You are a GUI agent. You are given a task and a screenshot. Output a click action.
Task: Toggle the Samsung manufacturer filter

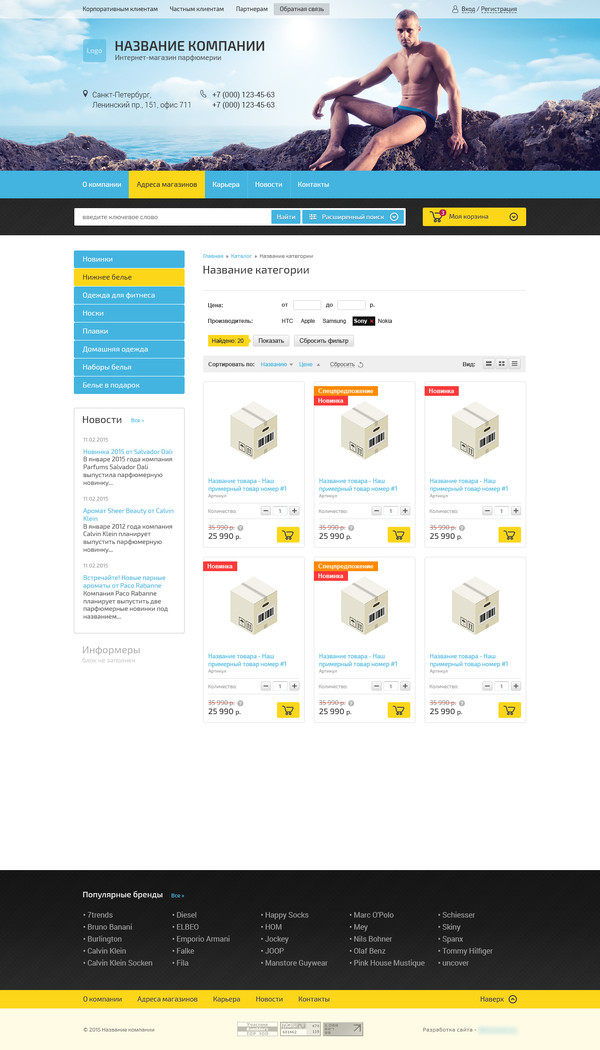tap(334, 321)
